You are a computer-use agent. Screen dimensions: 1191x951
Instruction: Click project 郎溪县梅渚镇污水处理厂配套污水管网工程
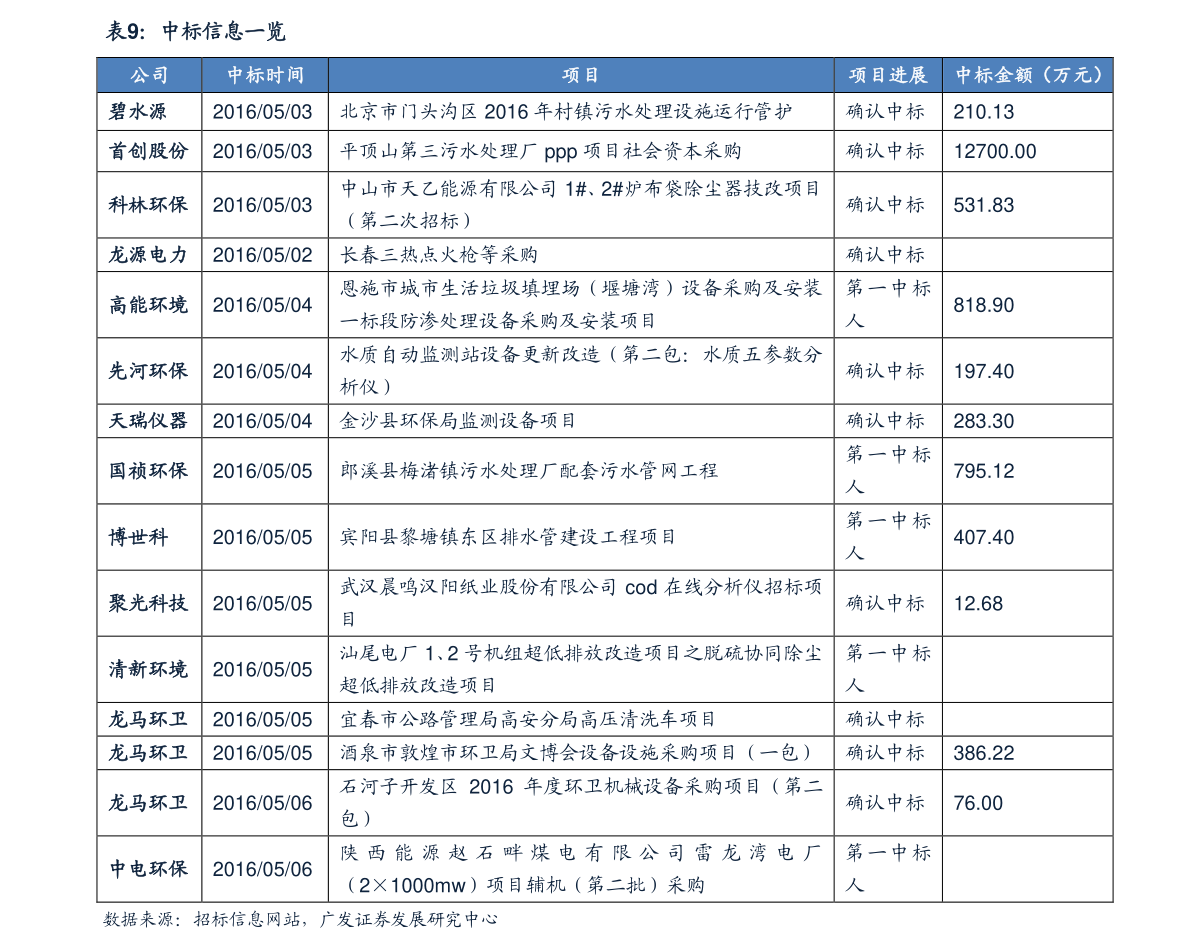click(x=529, y=471)
